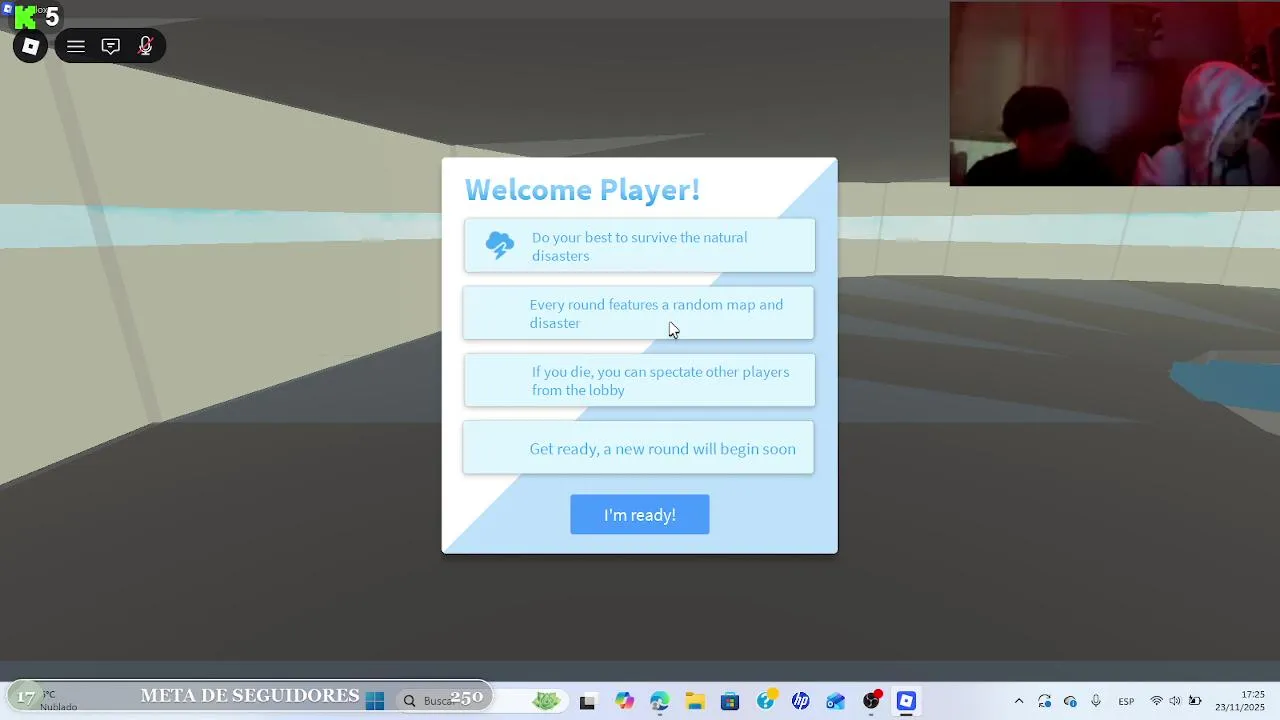The height and width of the screenshot is (720, 1280).
Task: Open the volume speaker tray icon
Action: tap(1175, 701)
